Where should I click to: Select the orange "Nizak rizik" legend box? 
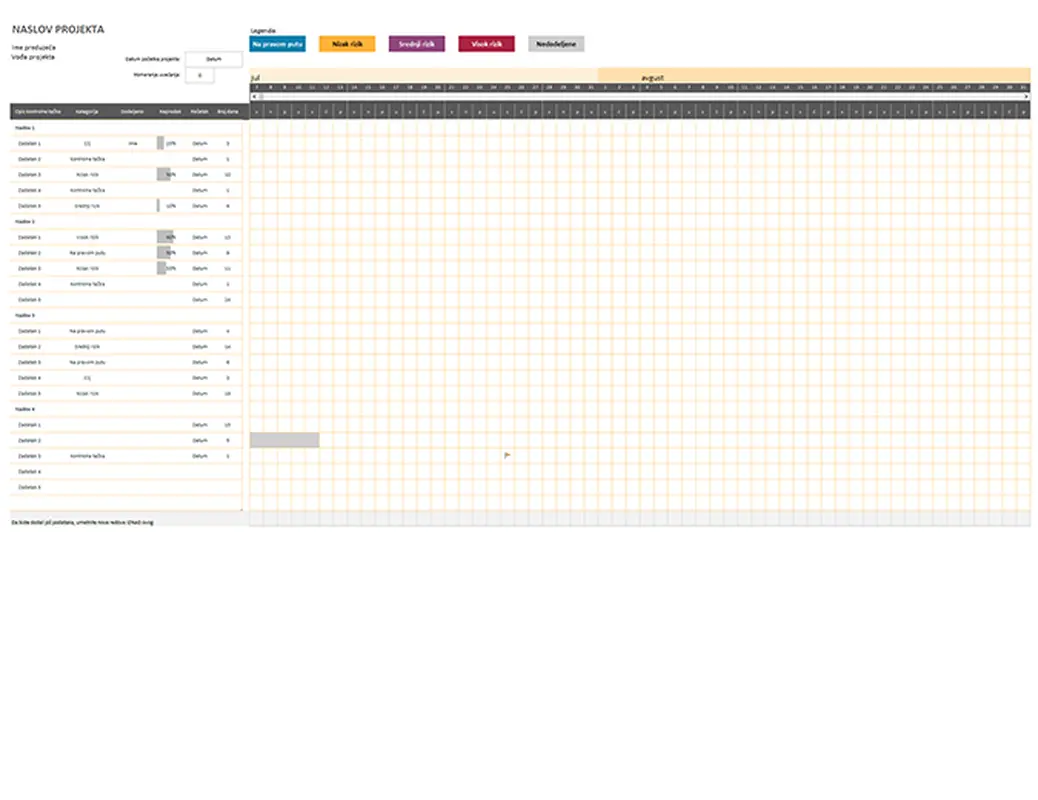[347, 44]
